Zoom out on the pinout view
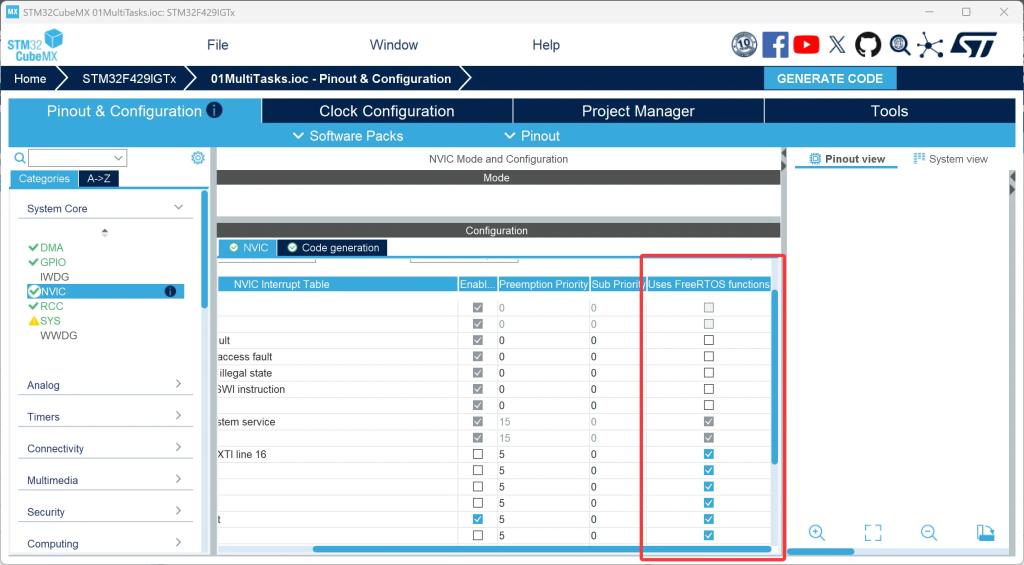1024x565 pixels. [929, 533]
